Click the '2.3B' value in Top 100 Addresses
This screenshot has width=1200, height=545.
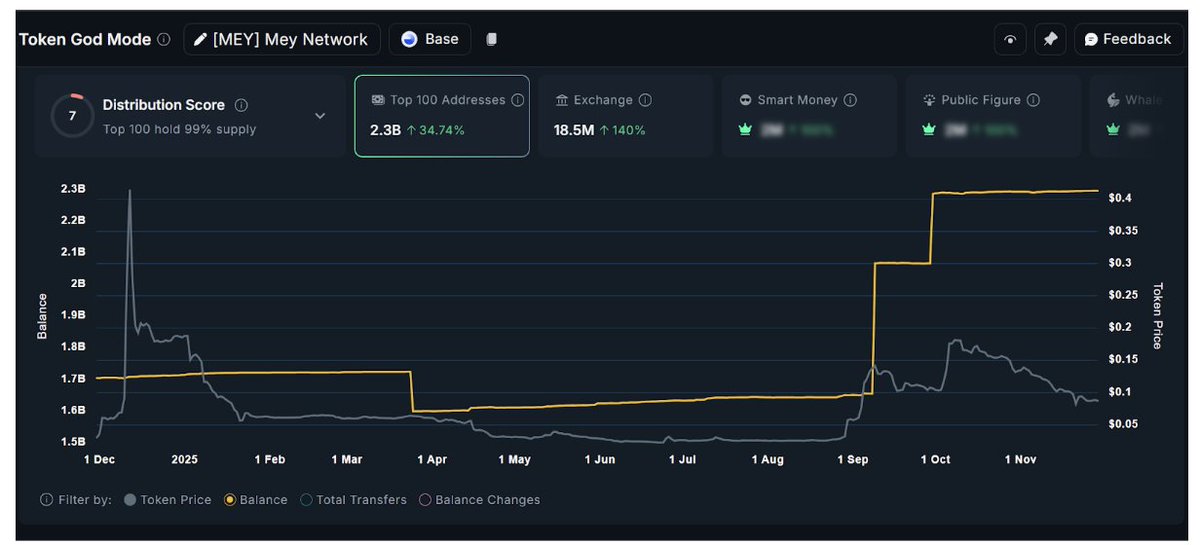(x=385, y=130)
